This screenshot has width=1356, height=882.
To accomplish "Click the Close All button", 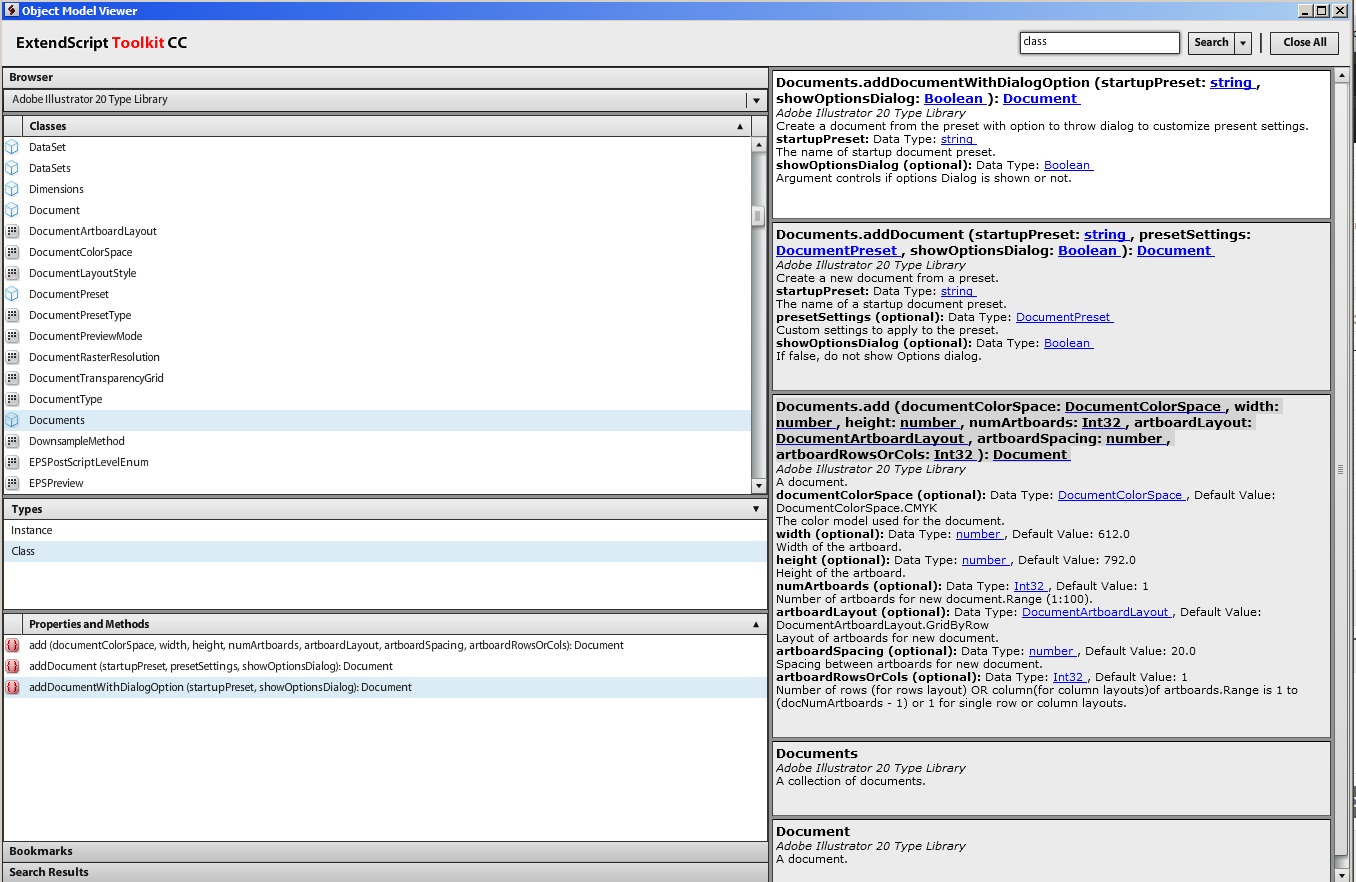I will click(1305, 43).
